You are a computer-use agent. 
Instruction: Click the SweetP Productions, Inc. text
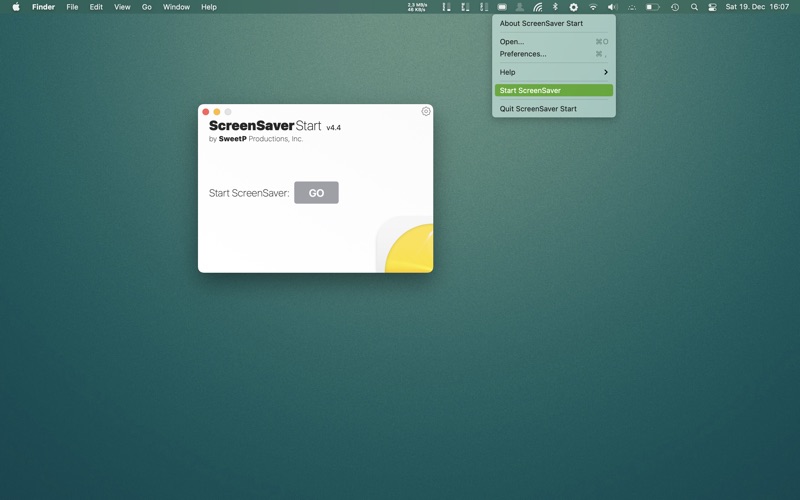click(x=261, y=139)
